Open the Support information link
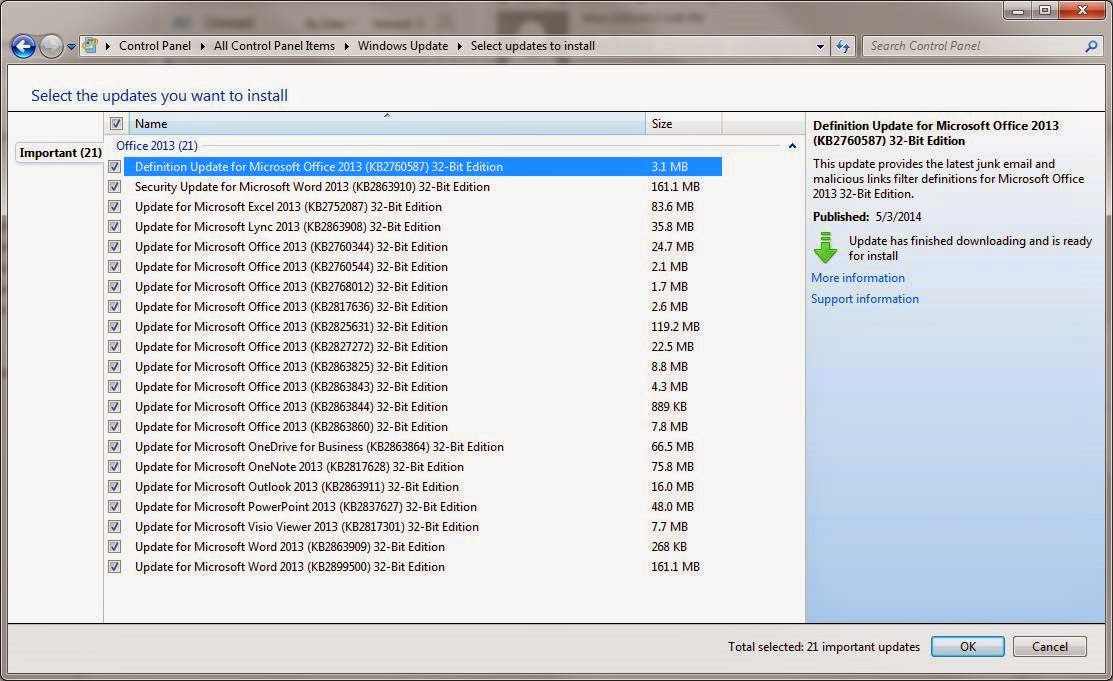The width and height of the screenshot is (1113, 681). pos(865,299)
